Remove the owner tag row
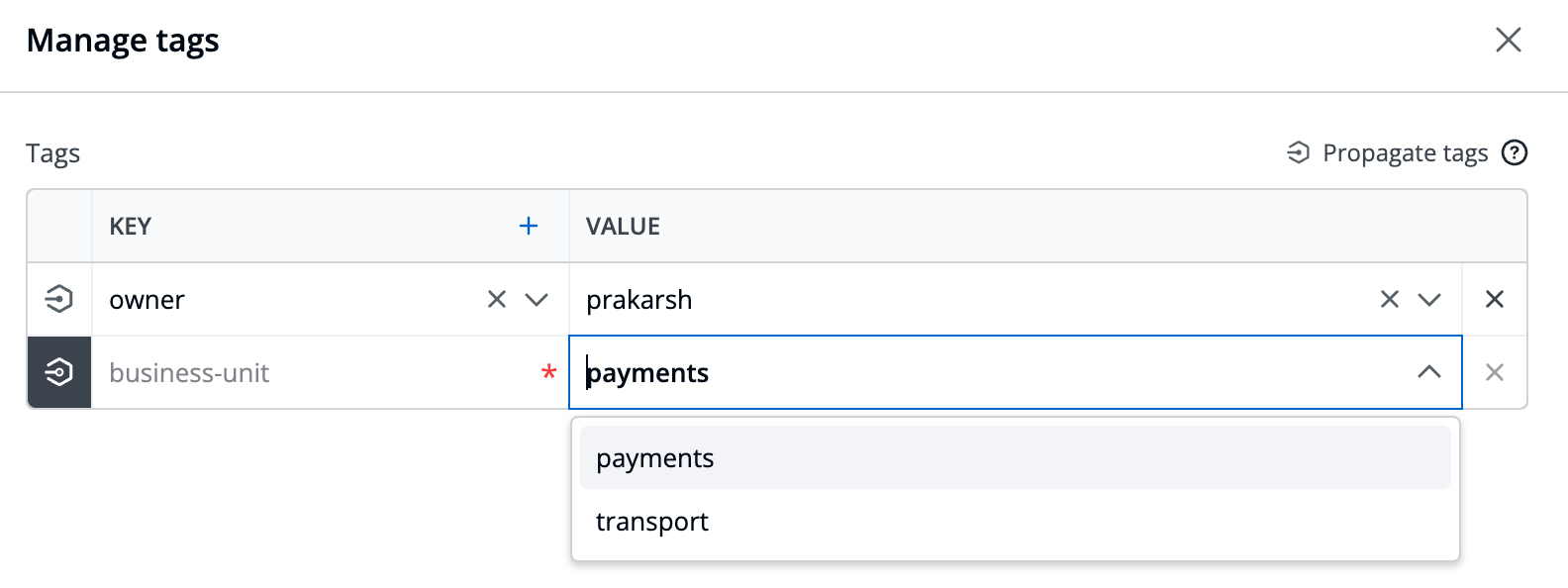 pyautogui.click(x=1495, y=299)
